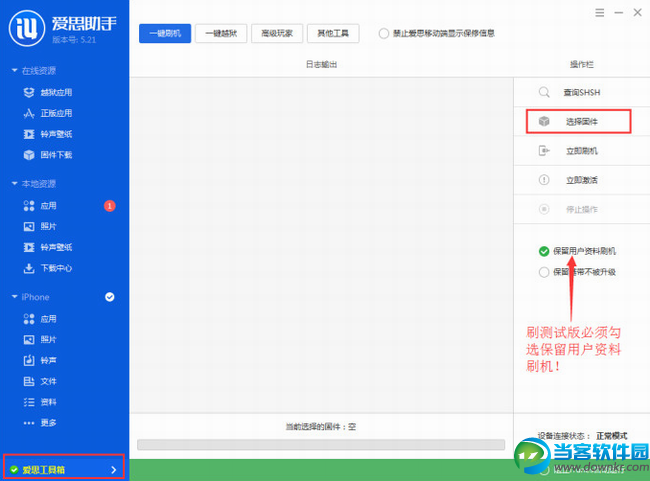650x481 pixels.
Task: Open 固件下载 in sidebar
Action: tap(48, 155)
